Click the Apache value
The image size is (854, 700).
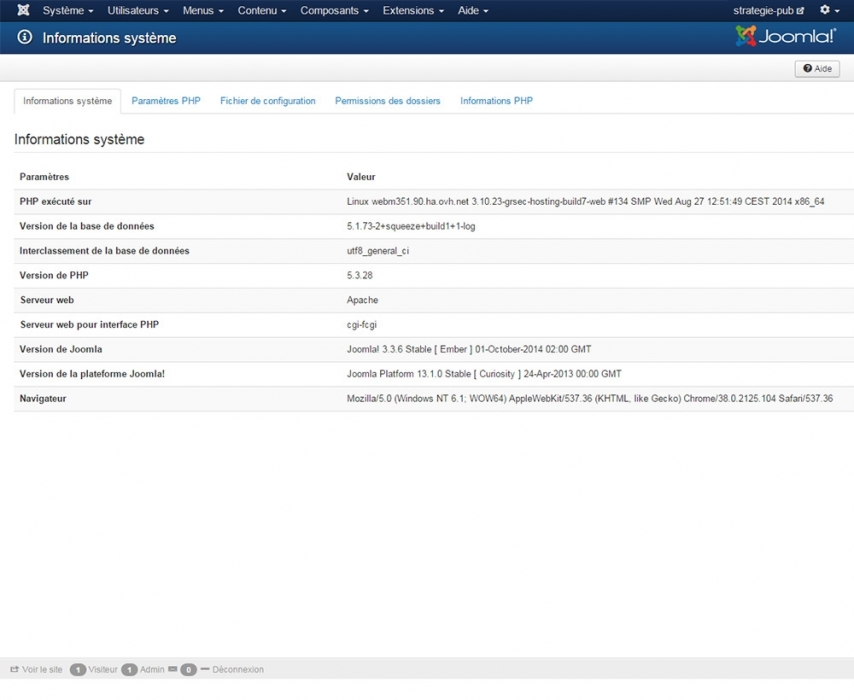[x=363, y=300]
